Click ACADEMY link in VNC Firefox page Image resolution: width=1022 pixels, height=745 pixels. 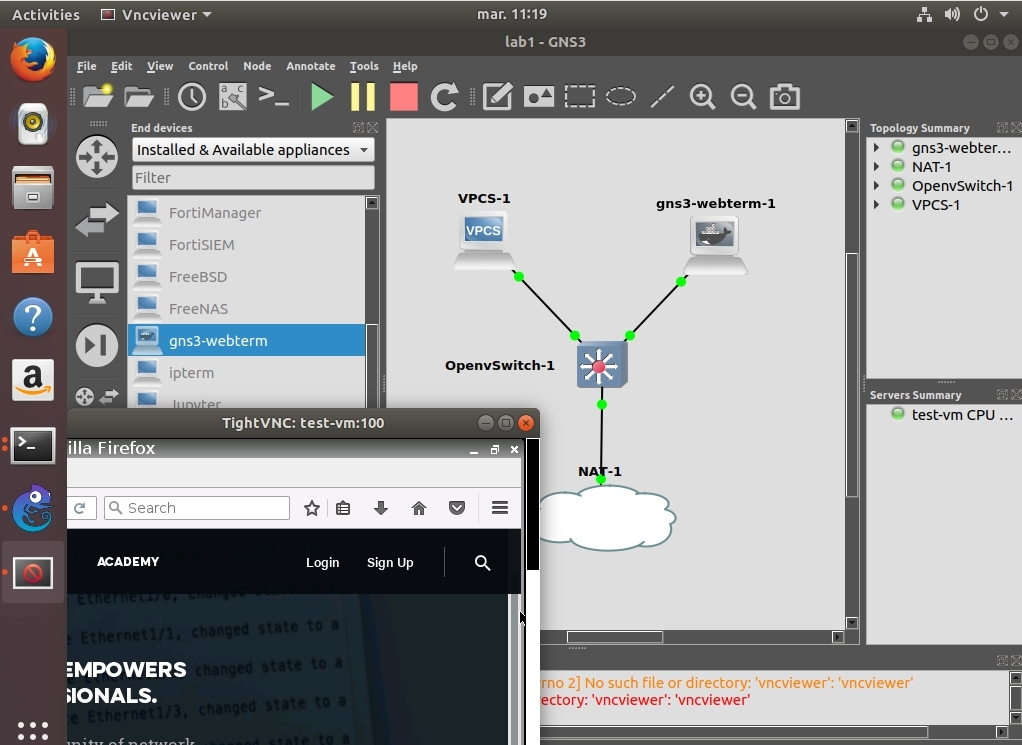[x=128, y=561]
